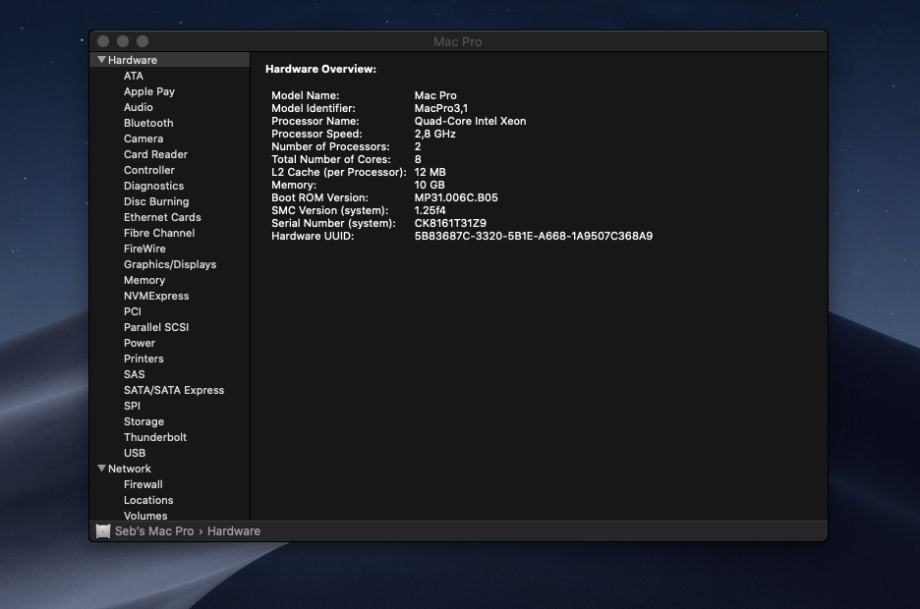Click Hardware in the path bar

coord(234,531)
